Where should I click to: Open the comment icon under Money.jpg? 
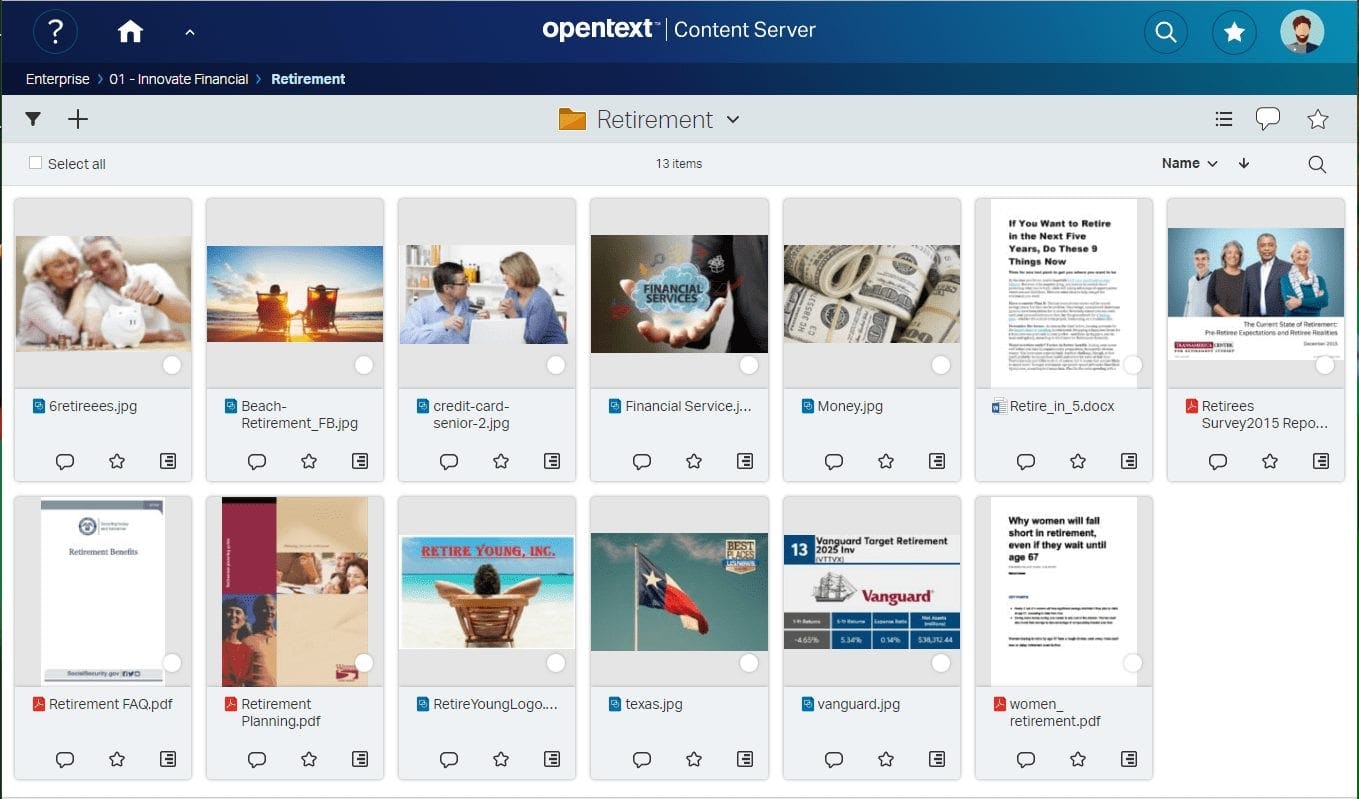tap(833, 461)
